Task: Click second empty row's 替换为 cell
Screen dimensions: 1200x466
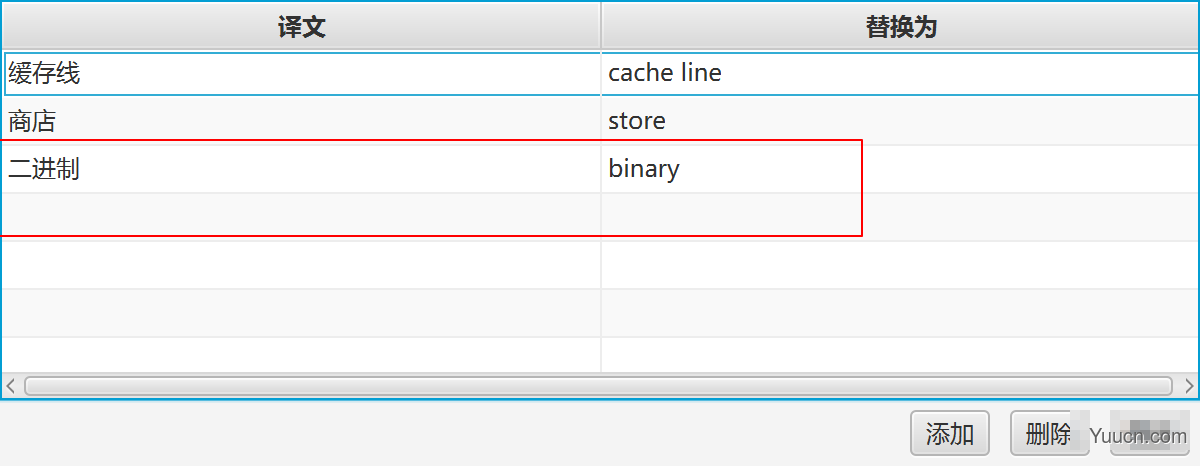Action: coord(900,265)
